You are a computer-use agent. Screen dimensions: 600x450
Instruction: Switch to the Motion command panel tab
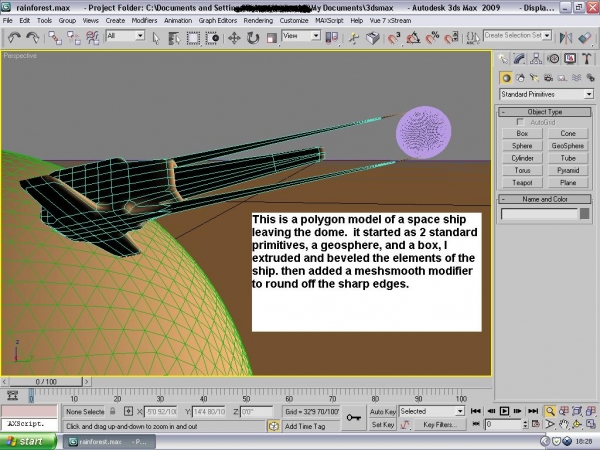tap(553, 59)
